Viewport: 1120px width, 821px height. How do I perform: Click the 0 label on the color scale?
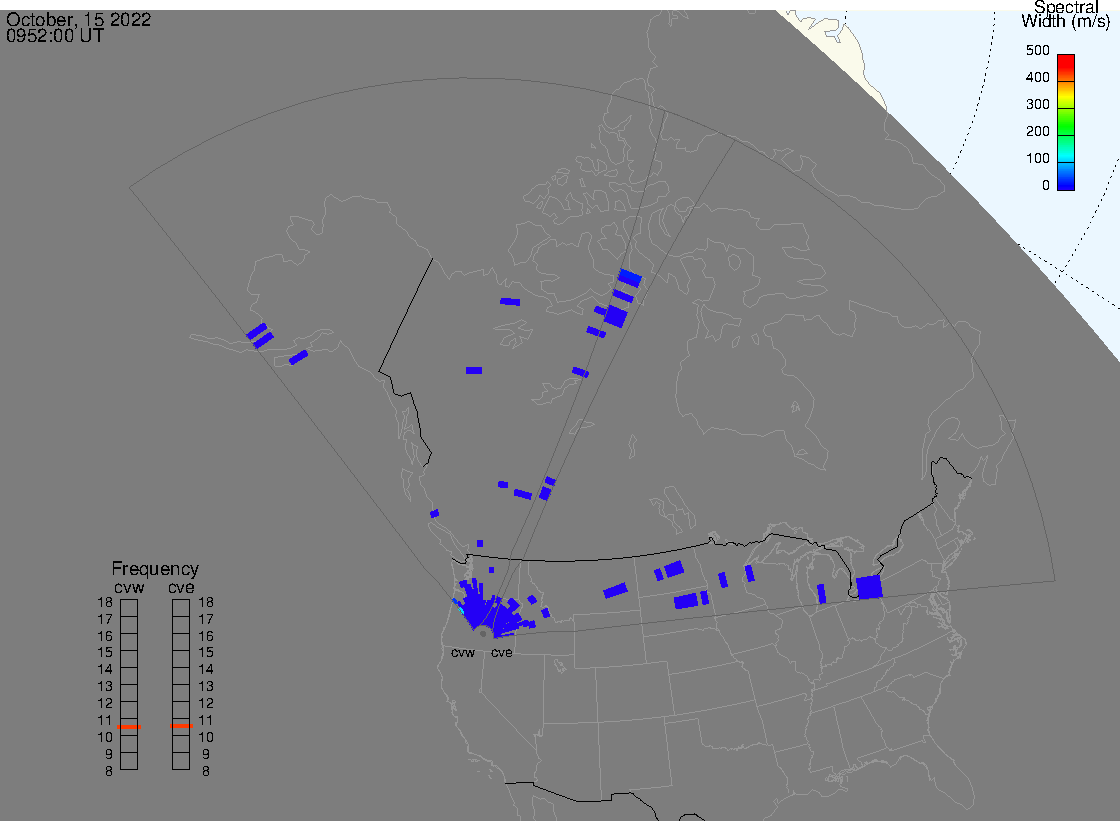point(1046,186)
